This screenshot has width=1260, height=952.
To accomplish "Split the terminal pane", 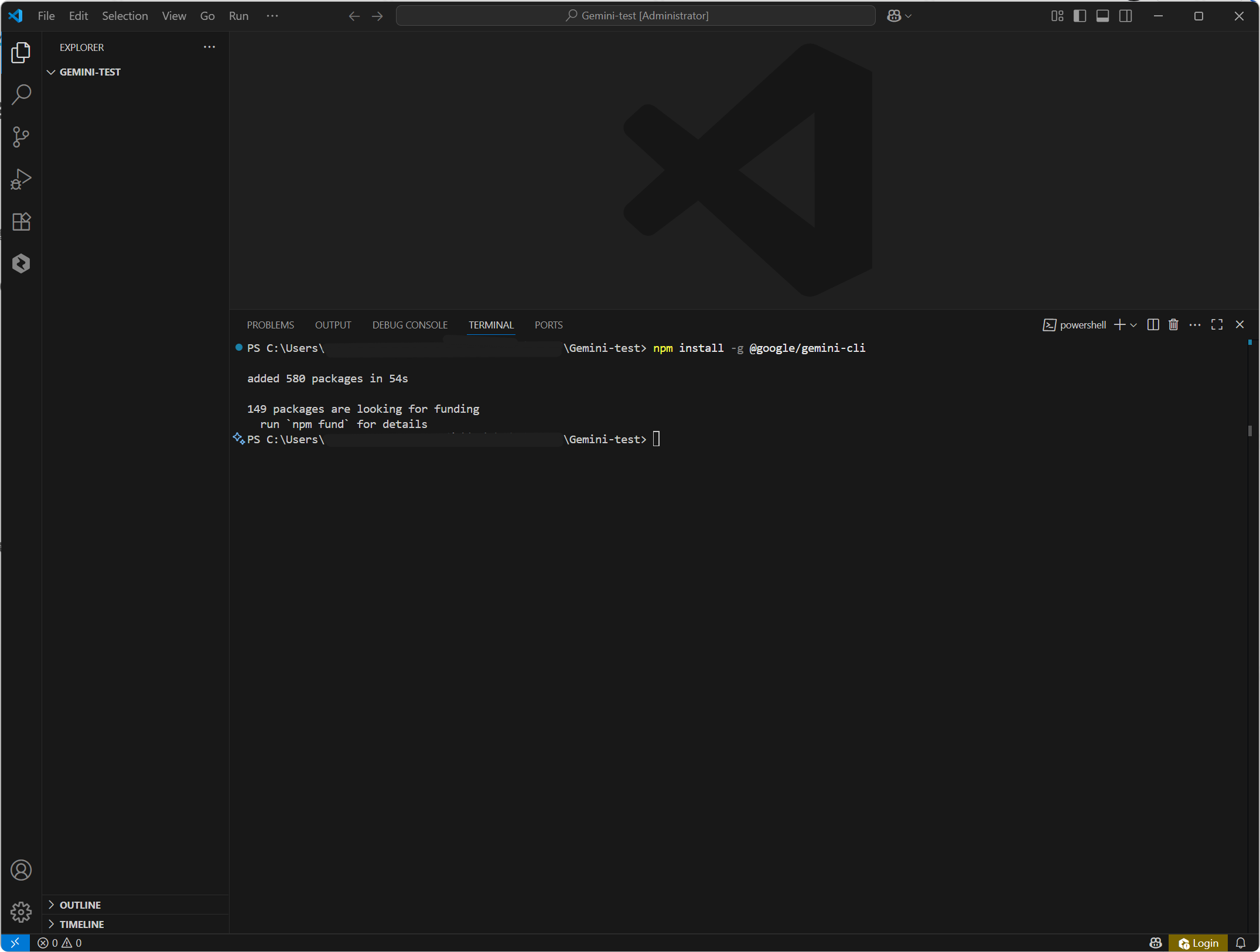I will [x=1153, y=325].
